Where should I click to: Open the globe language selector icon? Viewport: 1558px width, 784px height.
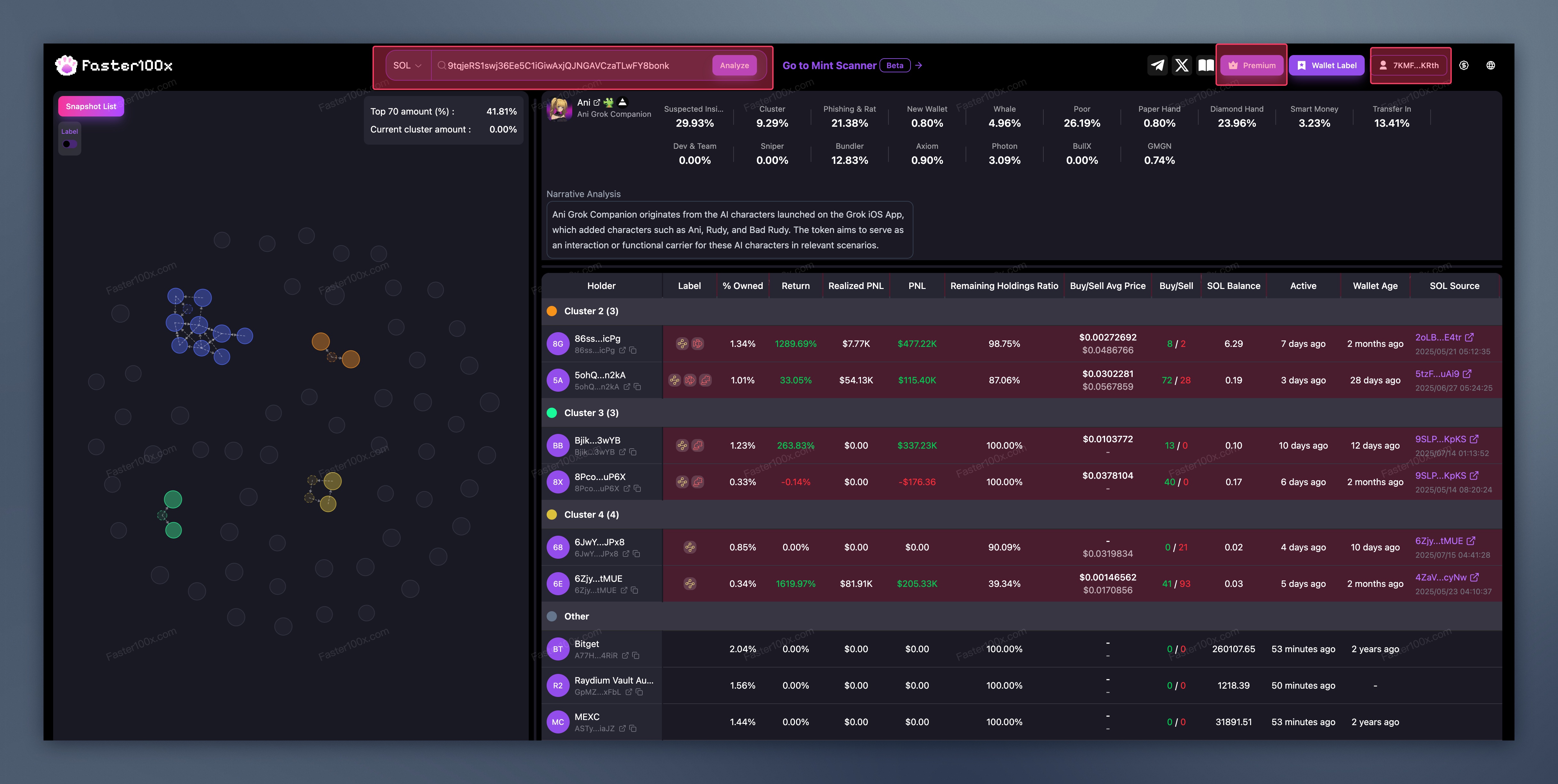pyautogui.click(x=1491, y=65)
